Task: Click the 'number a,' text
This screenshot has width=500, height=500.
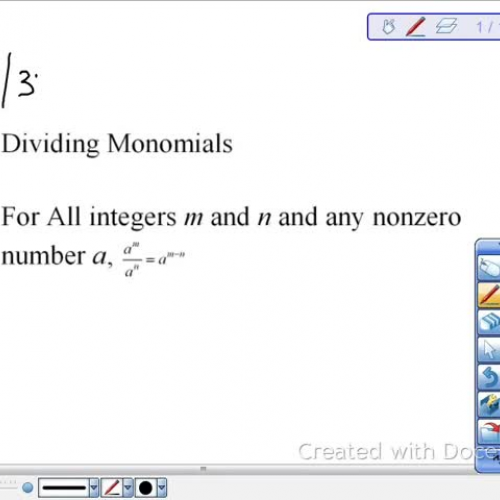Action: (x=57, y=257)
